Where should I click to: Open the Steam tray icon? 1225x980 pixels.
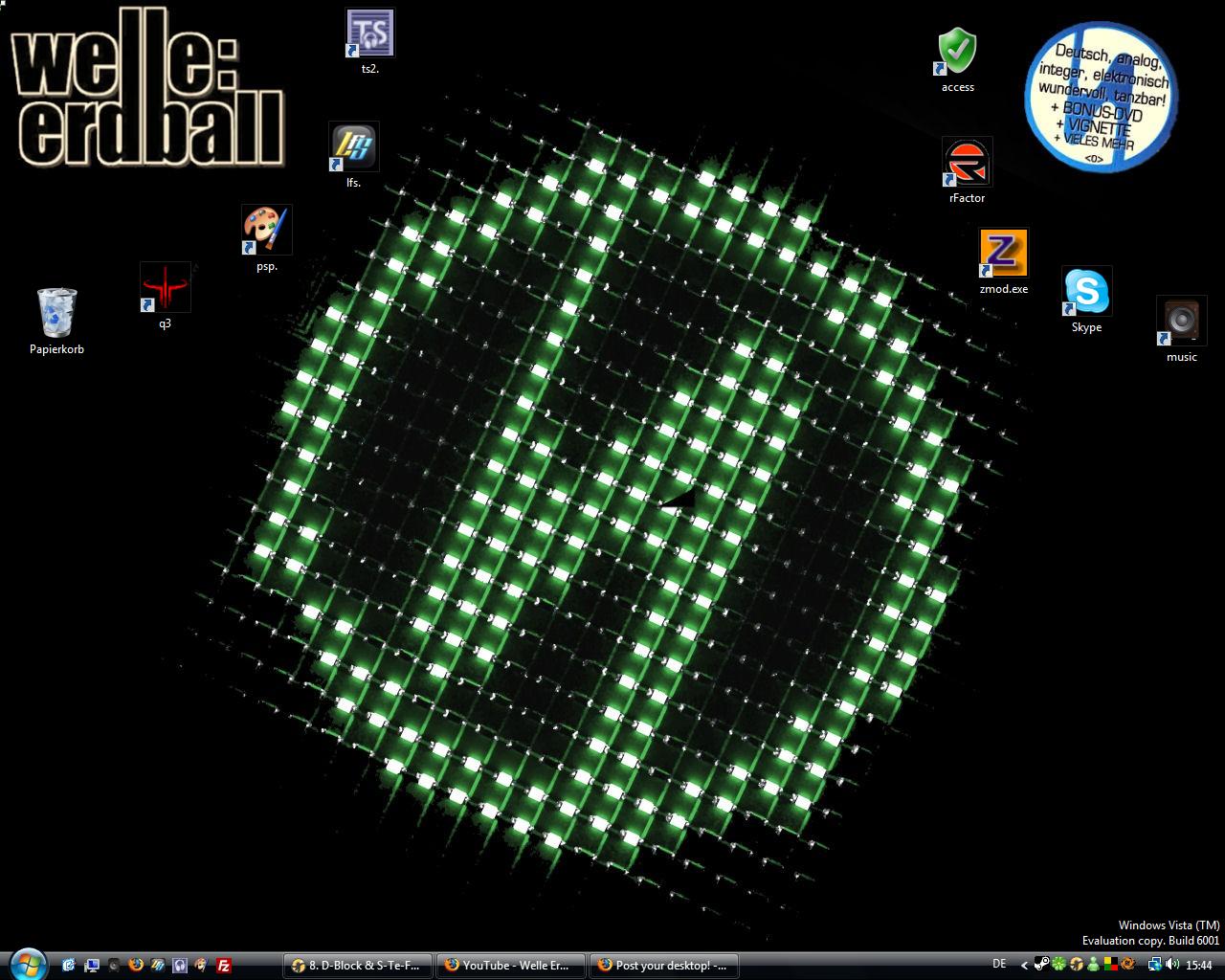click(1042, 965)
